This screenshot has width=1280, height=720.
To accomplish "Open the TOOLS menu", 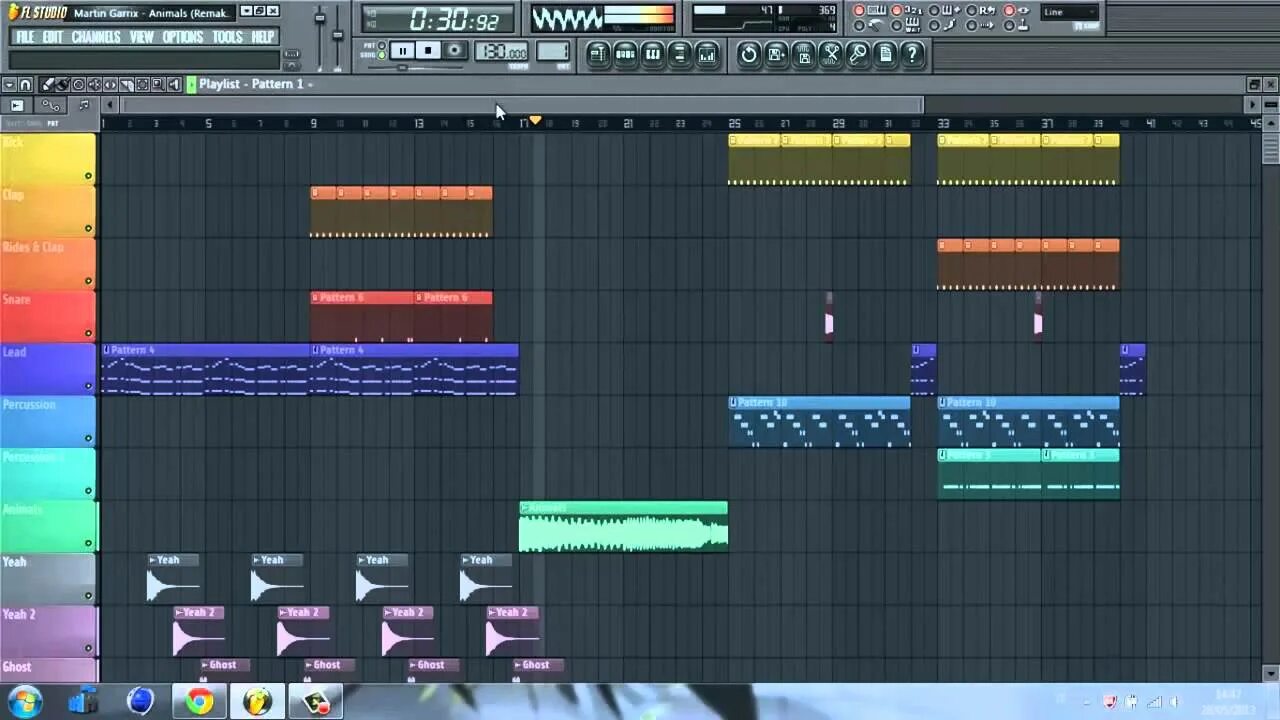I will 227,37.
